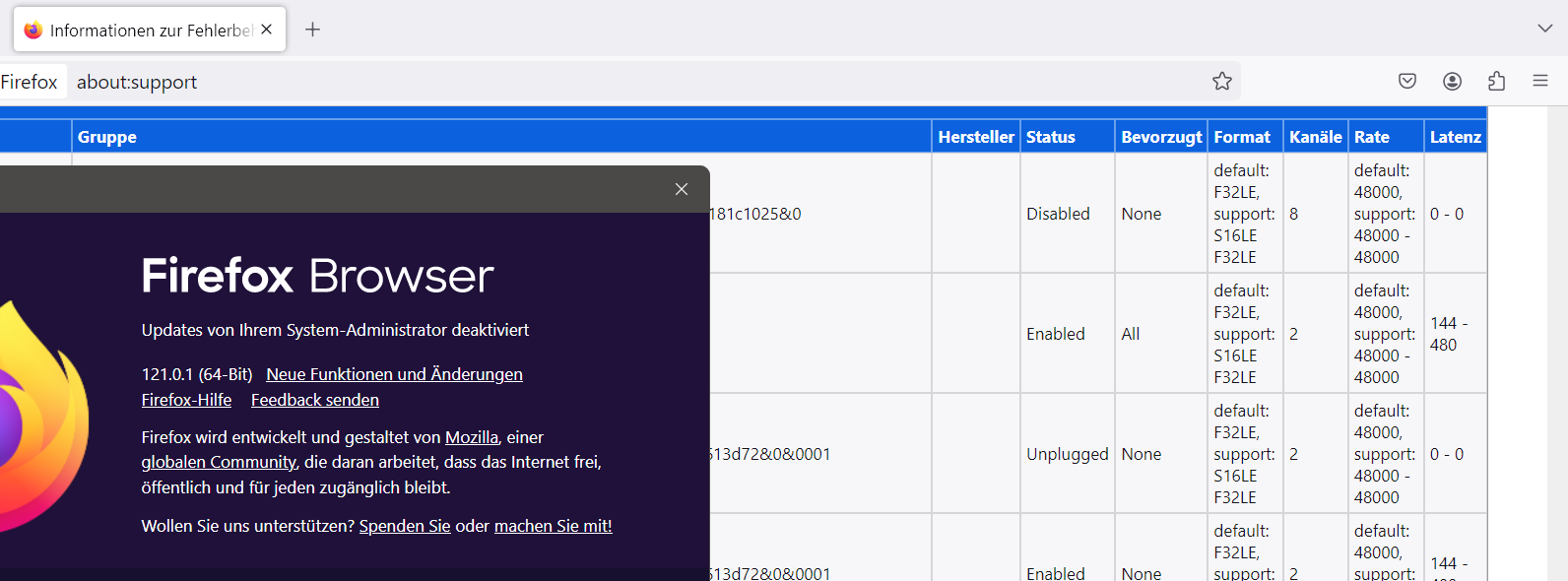Screen dimensions: 1568x581
Task: Open the globalen Community link
Action: pyautogui.click(x=219, y=462)
